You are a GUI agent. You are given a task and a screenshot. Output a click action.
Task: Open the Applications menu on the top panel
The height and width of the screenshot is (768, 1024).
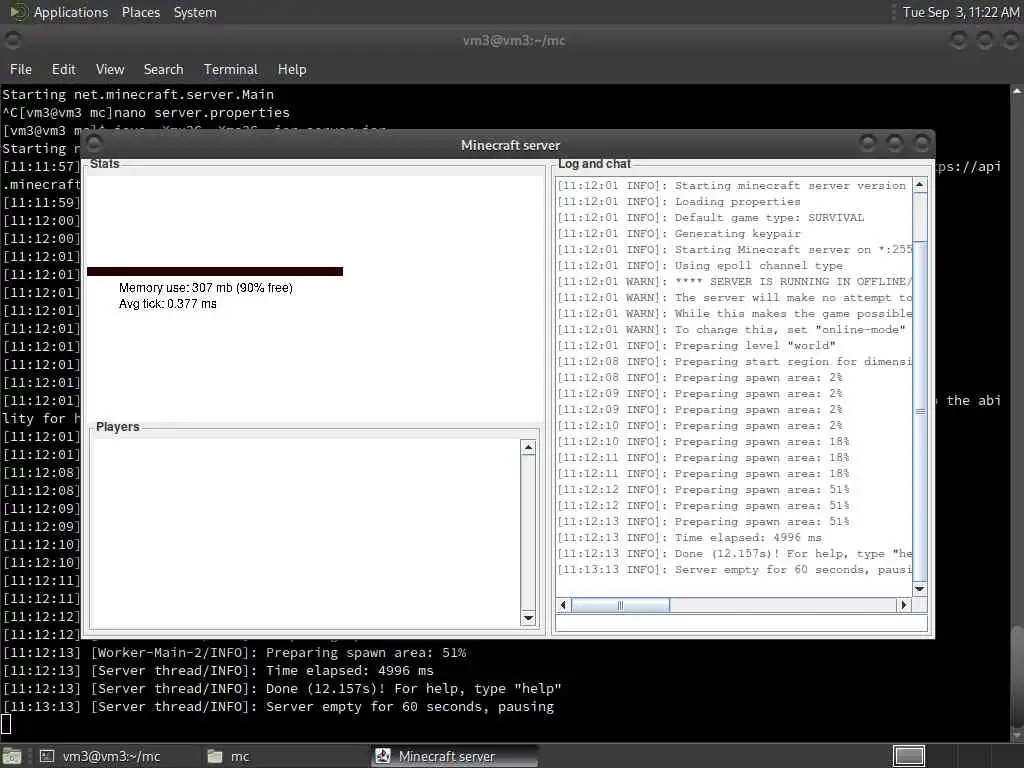pos(71,12)
